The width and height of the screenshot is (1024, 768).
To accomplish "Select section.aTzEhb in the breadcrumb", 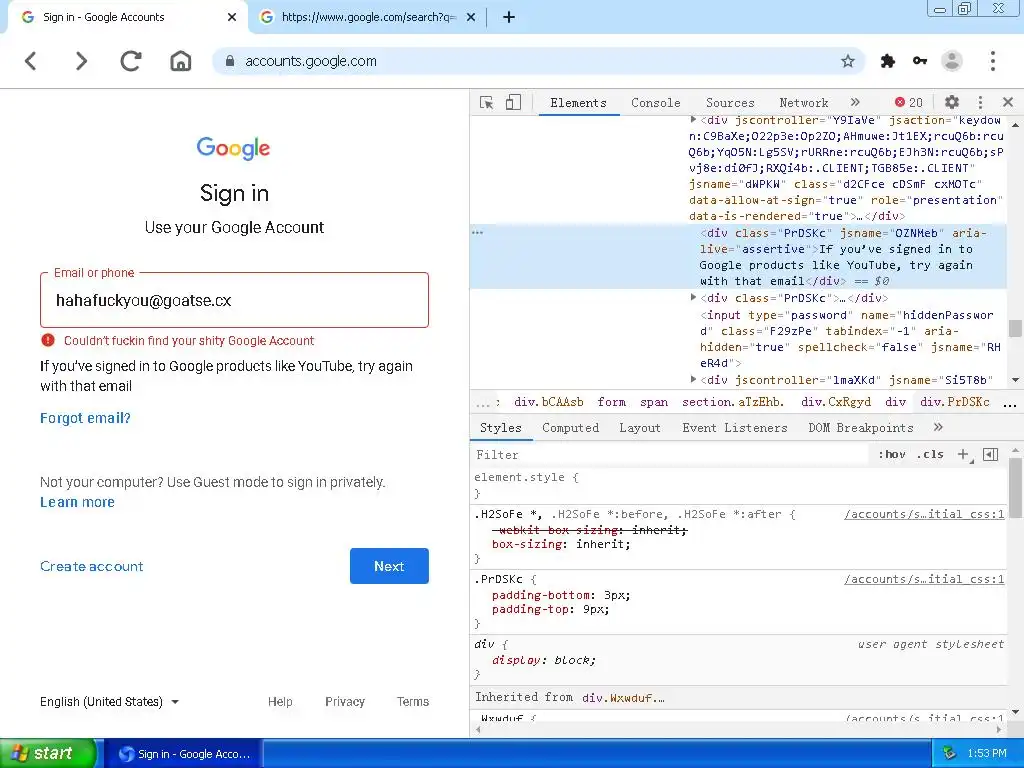I will point(733,402).
